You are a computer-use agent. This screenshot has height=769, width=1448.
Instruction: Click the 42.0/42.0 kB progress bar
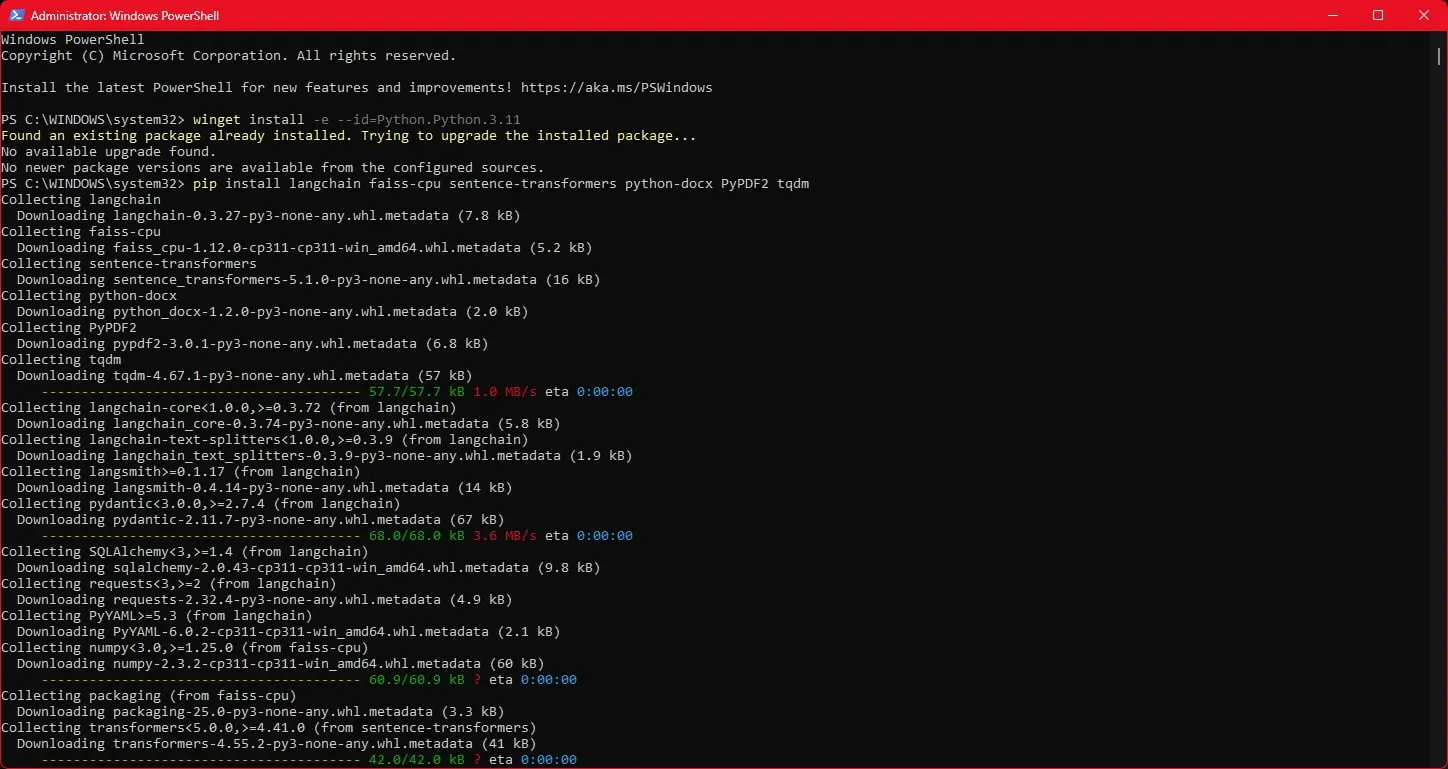[201, 760]
